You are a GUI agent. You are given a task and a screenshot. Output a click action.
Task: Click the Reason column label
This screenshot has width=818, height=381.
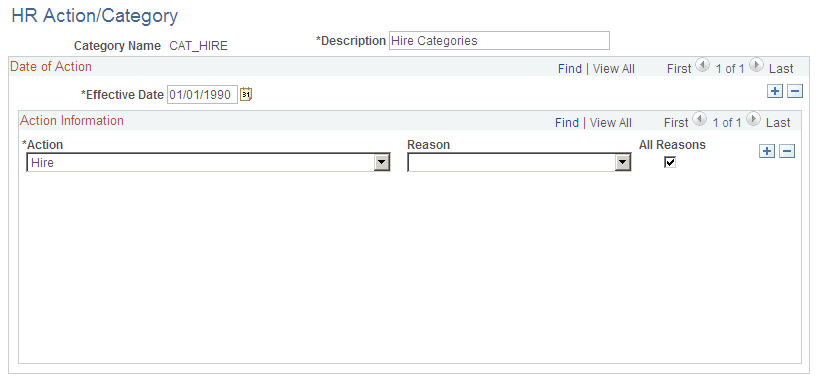pyautogui.click(x=428, y=145)
